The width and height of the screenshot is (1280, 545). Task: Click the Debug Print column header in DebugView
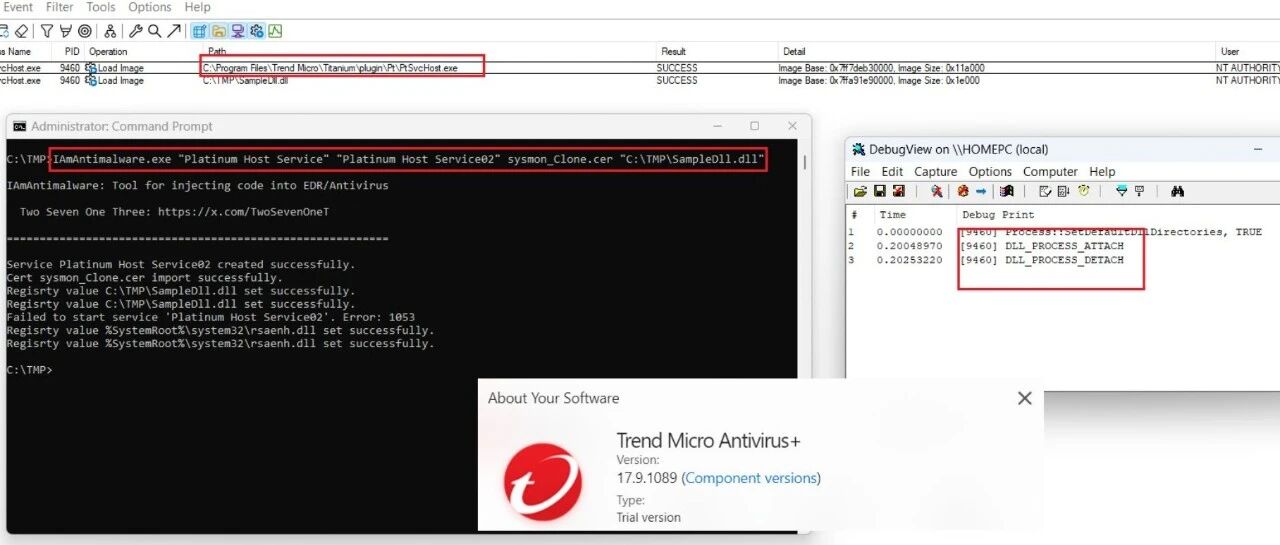pyautogui.click(x=998, y=214)
